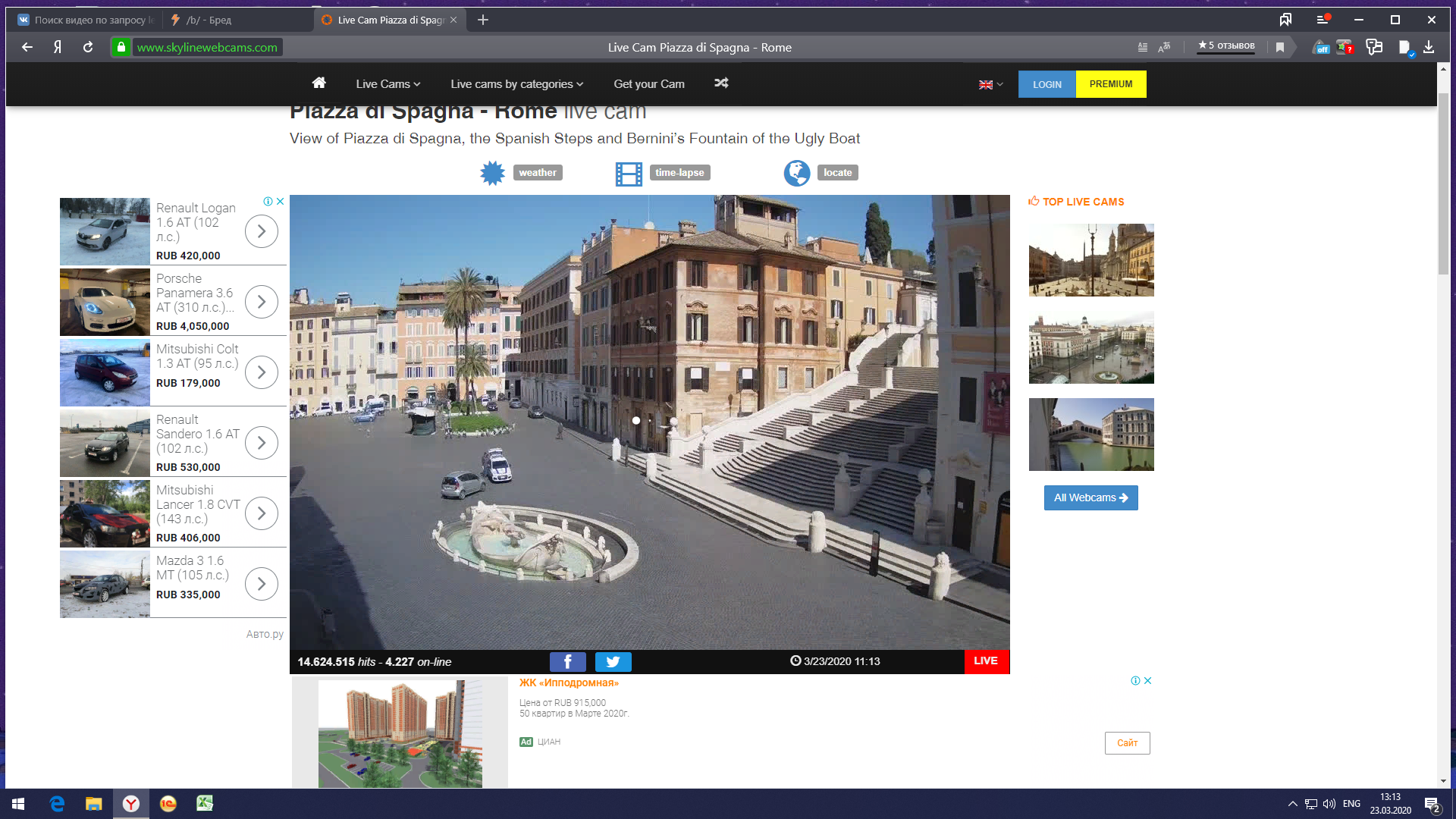Click the All Webcams button
This screenshot has height=819, width=1456.
(1090, 498)
